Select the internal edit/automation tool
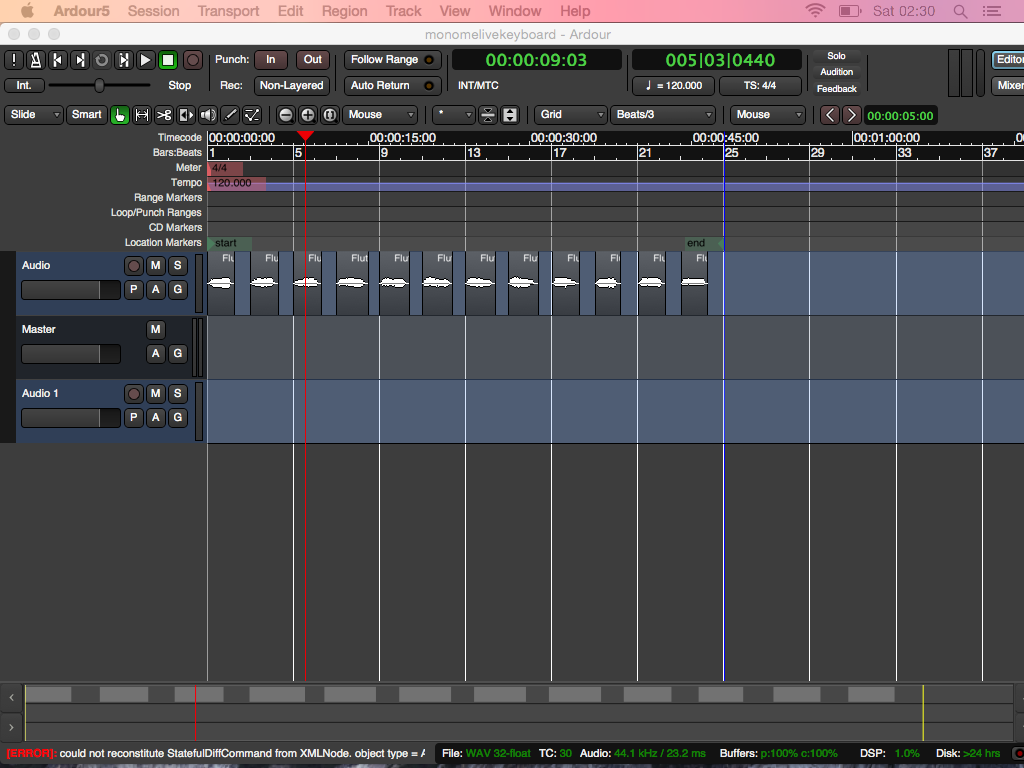 click(252, 115)
